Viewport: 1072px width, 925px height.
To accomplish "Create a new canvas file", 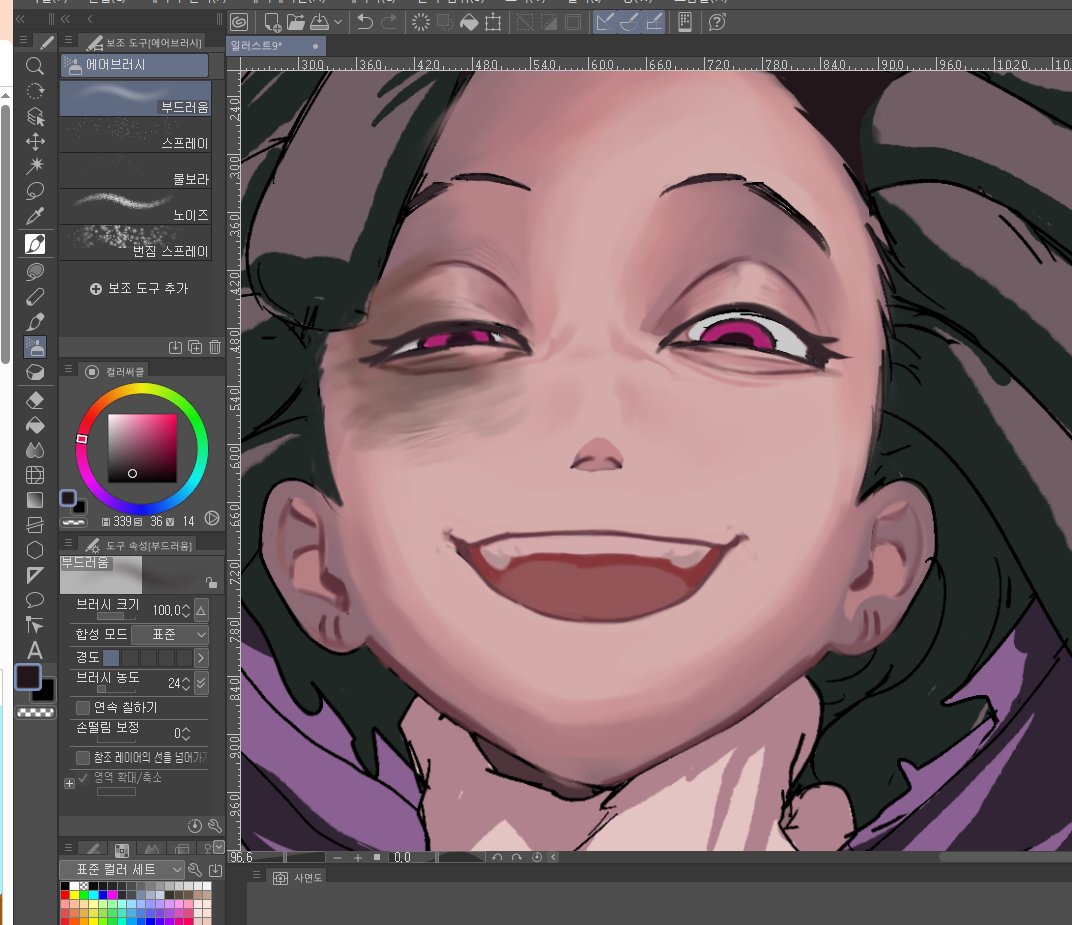I will click(272, 23).
